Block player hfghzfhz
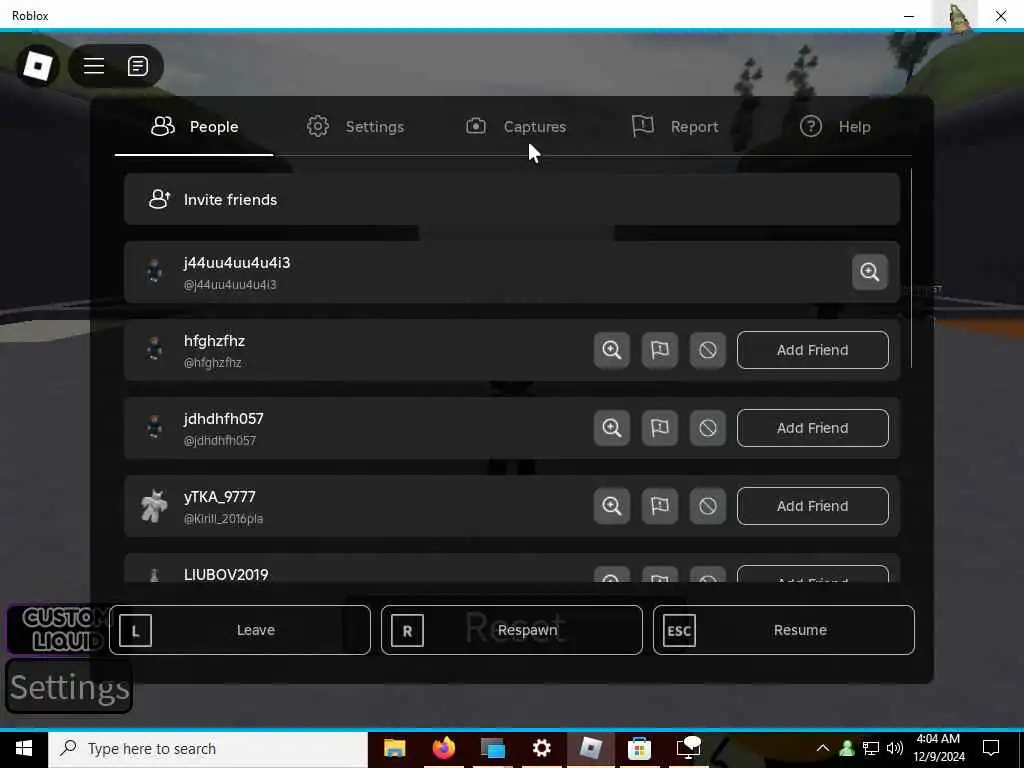 pos(708,350)
